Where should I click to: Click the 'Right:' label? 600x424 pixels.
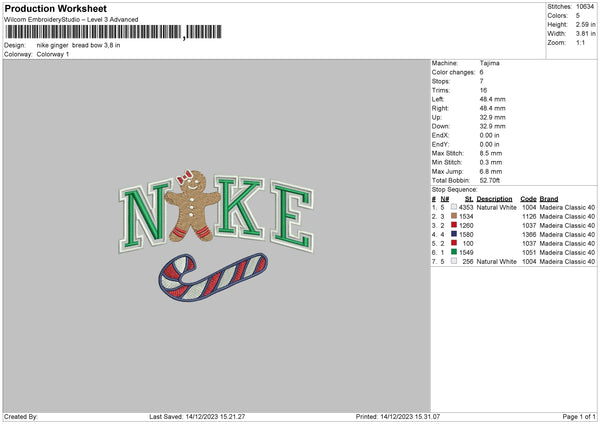[440, 108]
